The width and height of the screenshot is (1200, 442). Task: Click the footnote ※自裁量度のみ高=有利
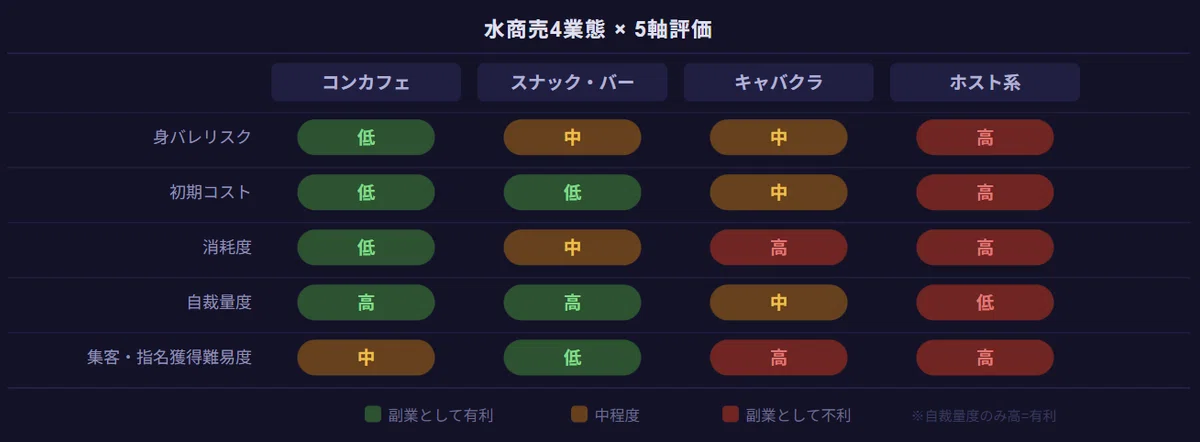[x=984, y=416]
